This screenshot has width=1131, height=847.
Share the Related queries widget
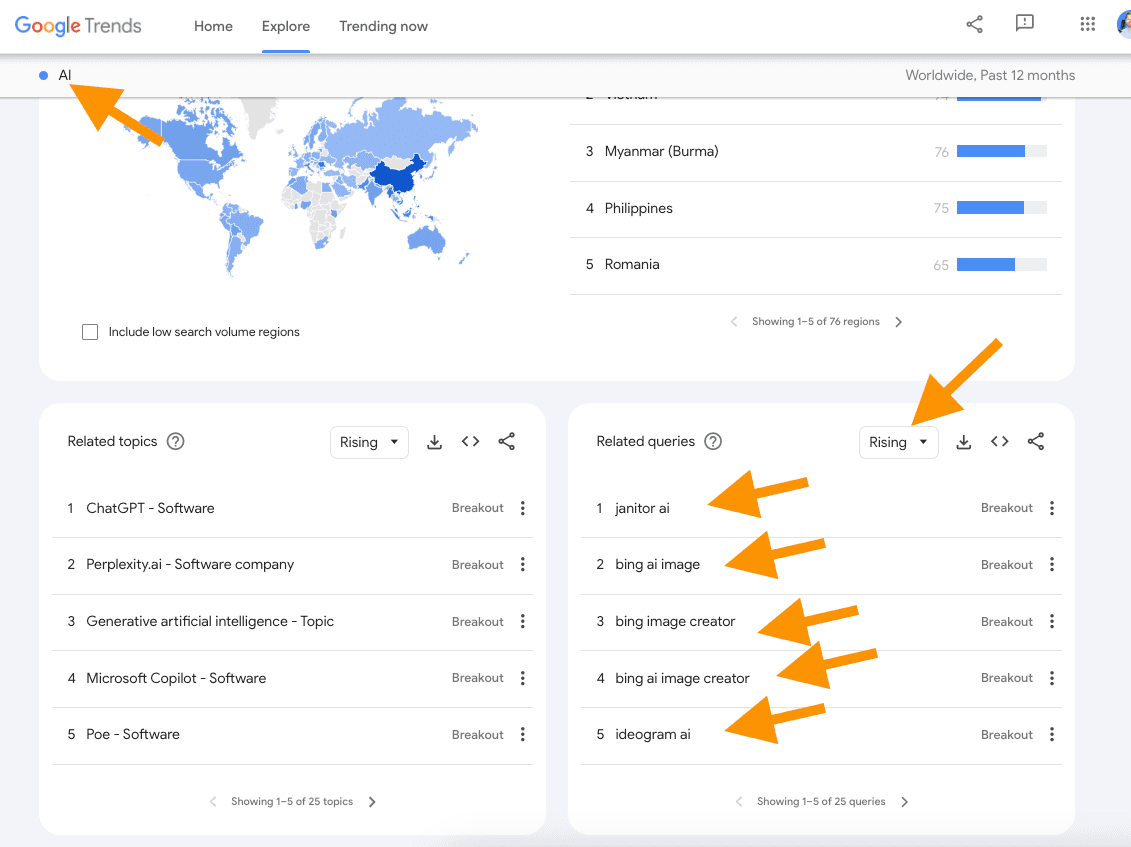[1036, 442]
